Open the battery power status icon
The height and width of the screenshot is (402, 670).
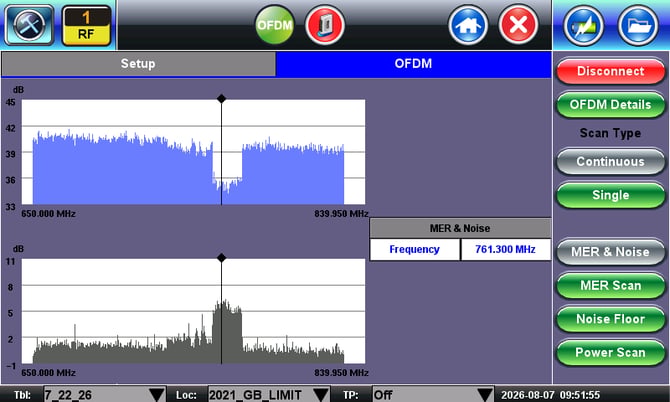(x=584, y=26)
